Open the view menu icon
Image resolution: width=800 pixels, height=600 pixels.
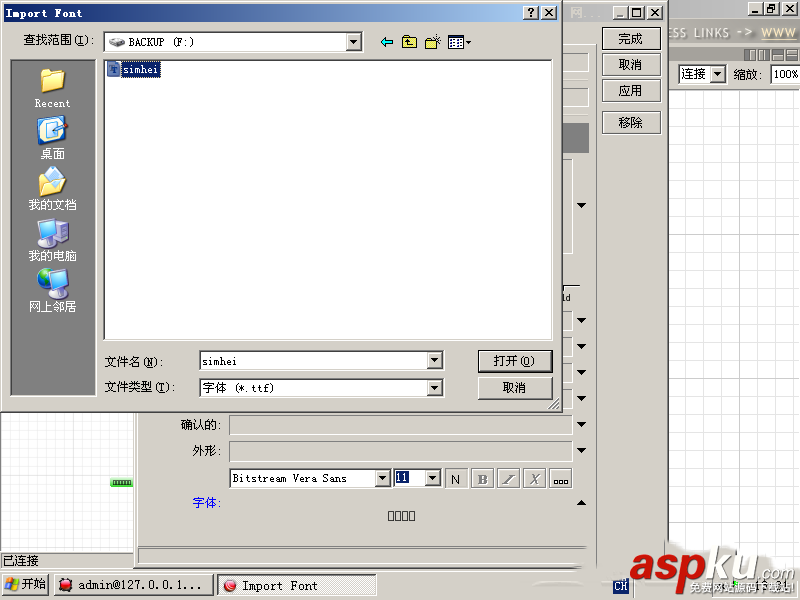tap(459, 42)
